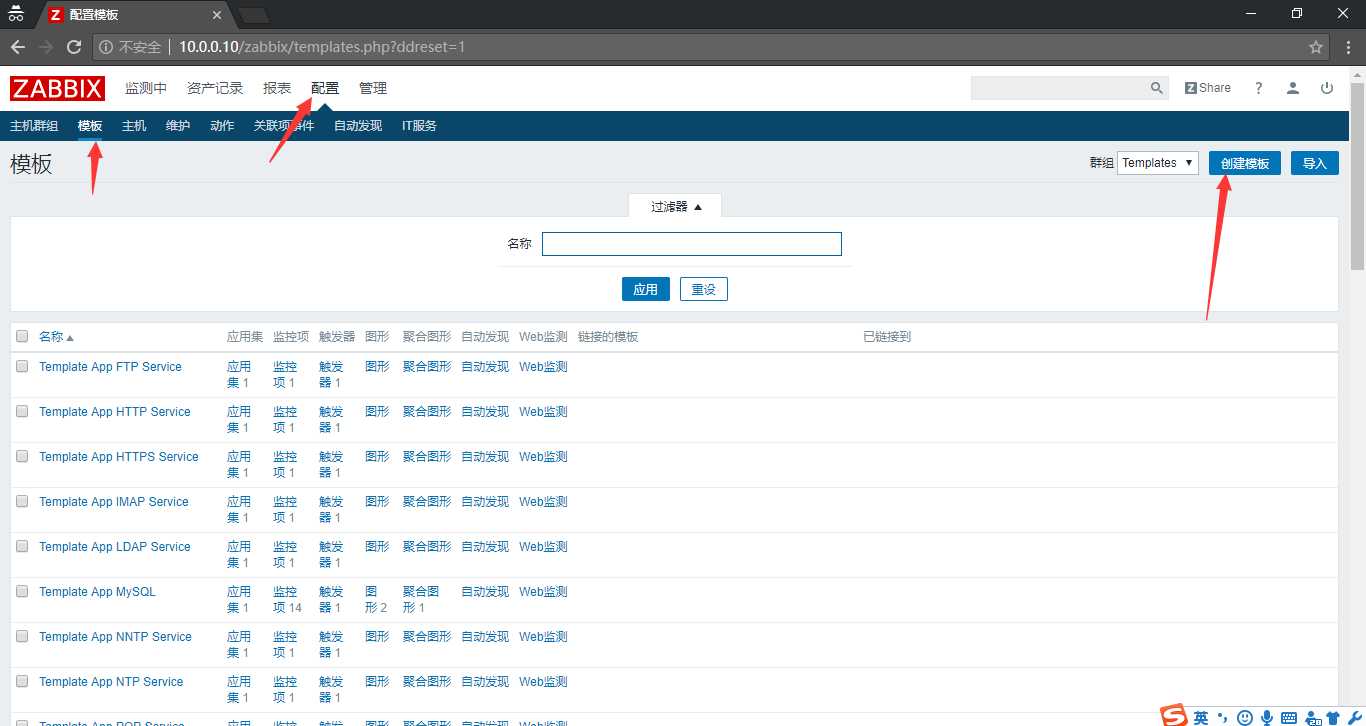Click the Sogou emoji smiley icon

click(1245, 717)
